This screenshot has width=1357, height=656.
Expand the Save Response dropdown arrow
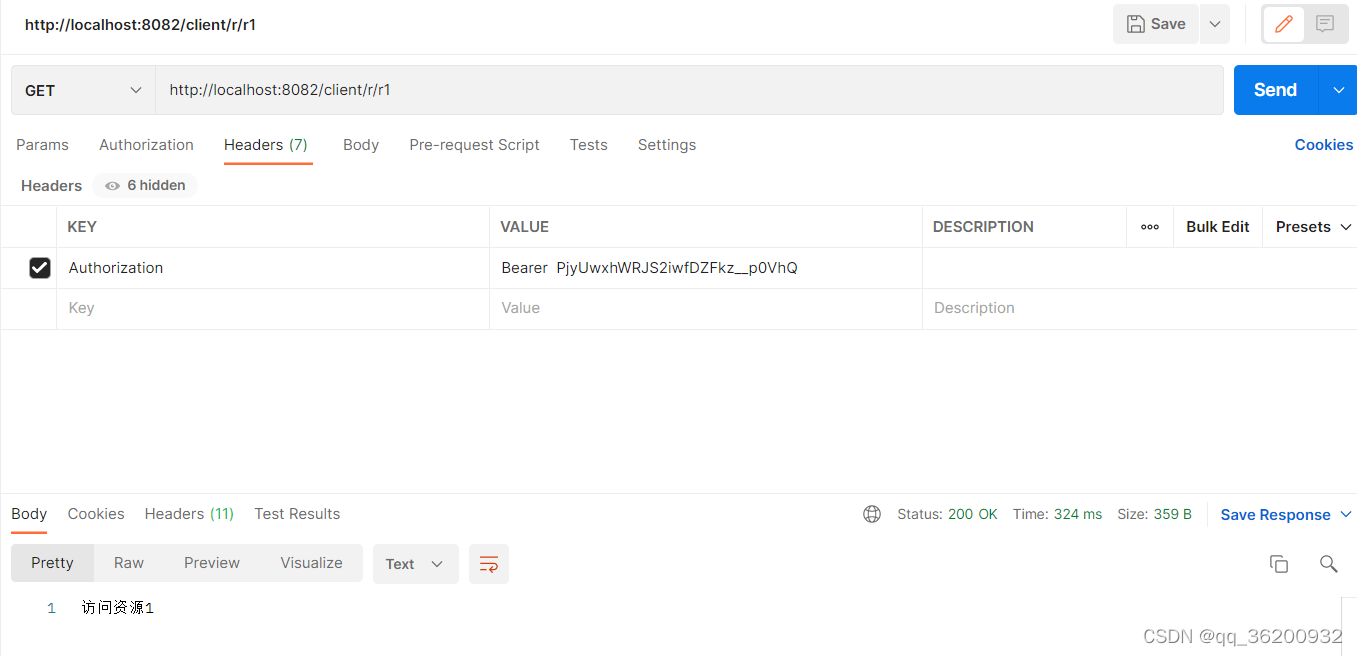point(1345,515)
